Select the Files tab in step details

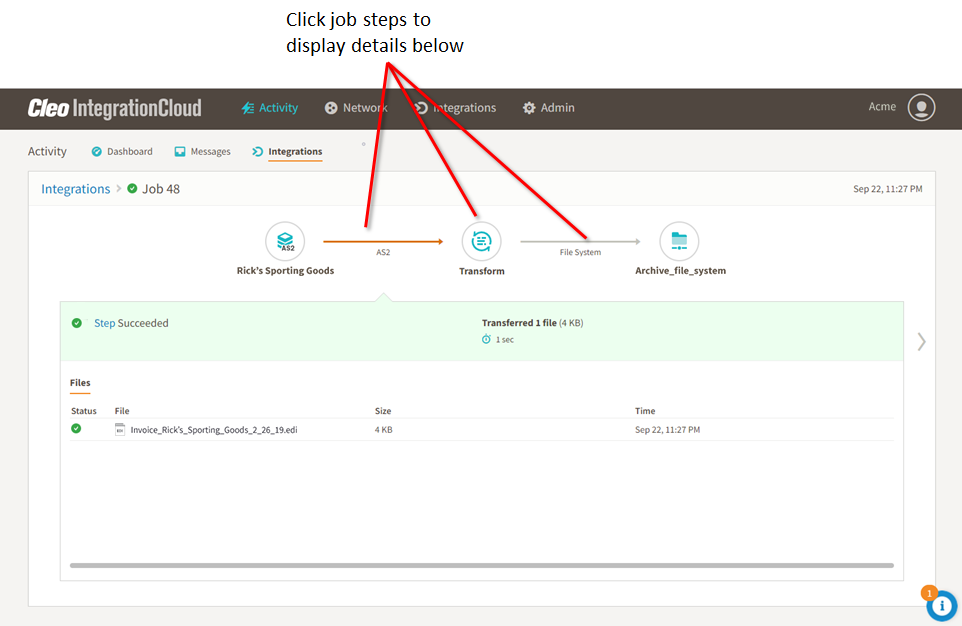(80, 383)
